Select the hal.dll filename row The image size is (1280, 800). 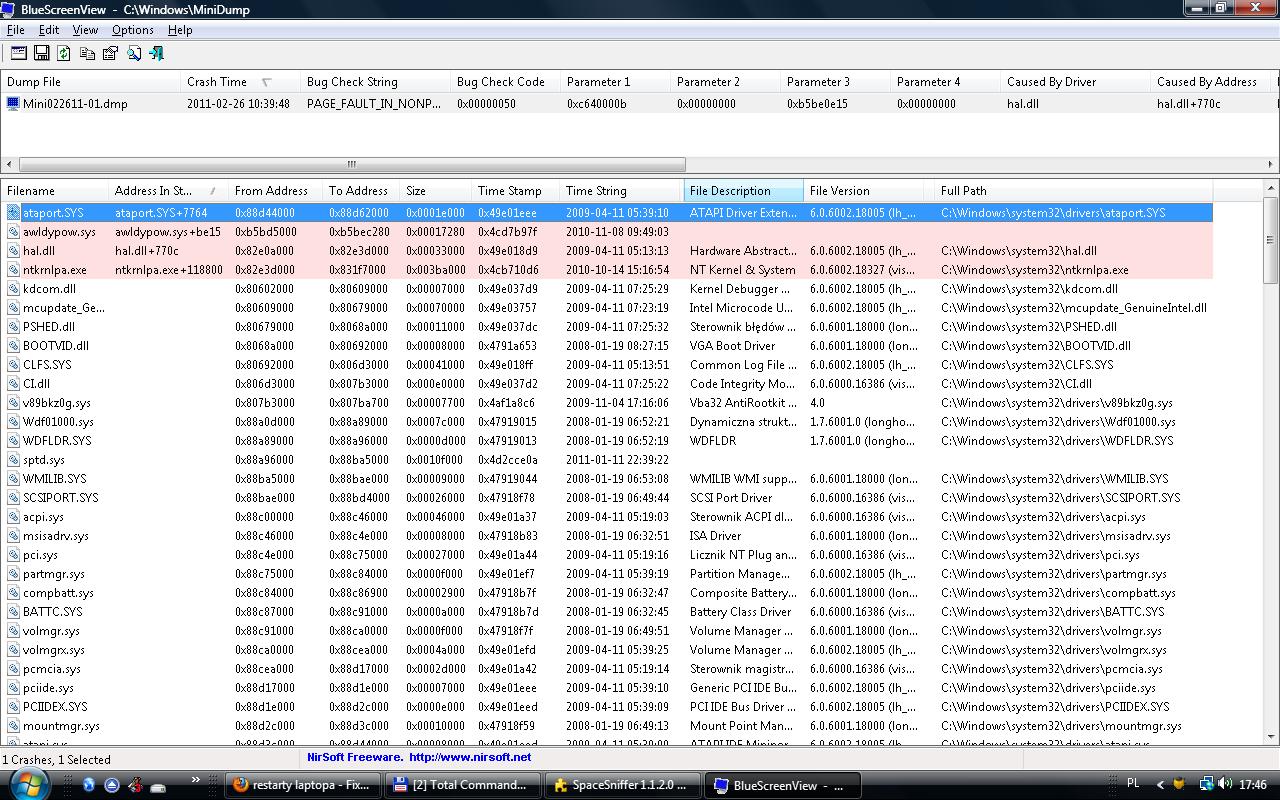(608, 251)
